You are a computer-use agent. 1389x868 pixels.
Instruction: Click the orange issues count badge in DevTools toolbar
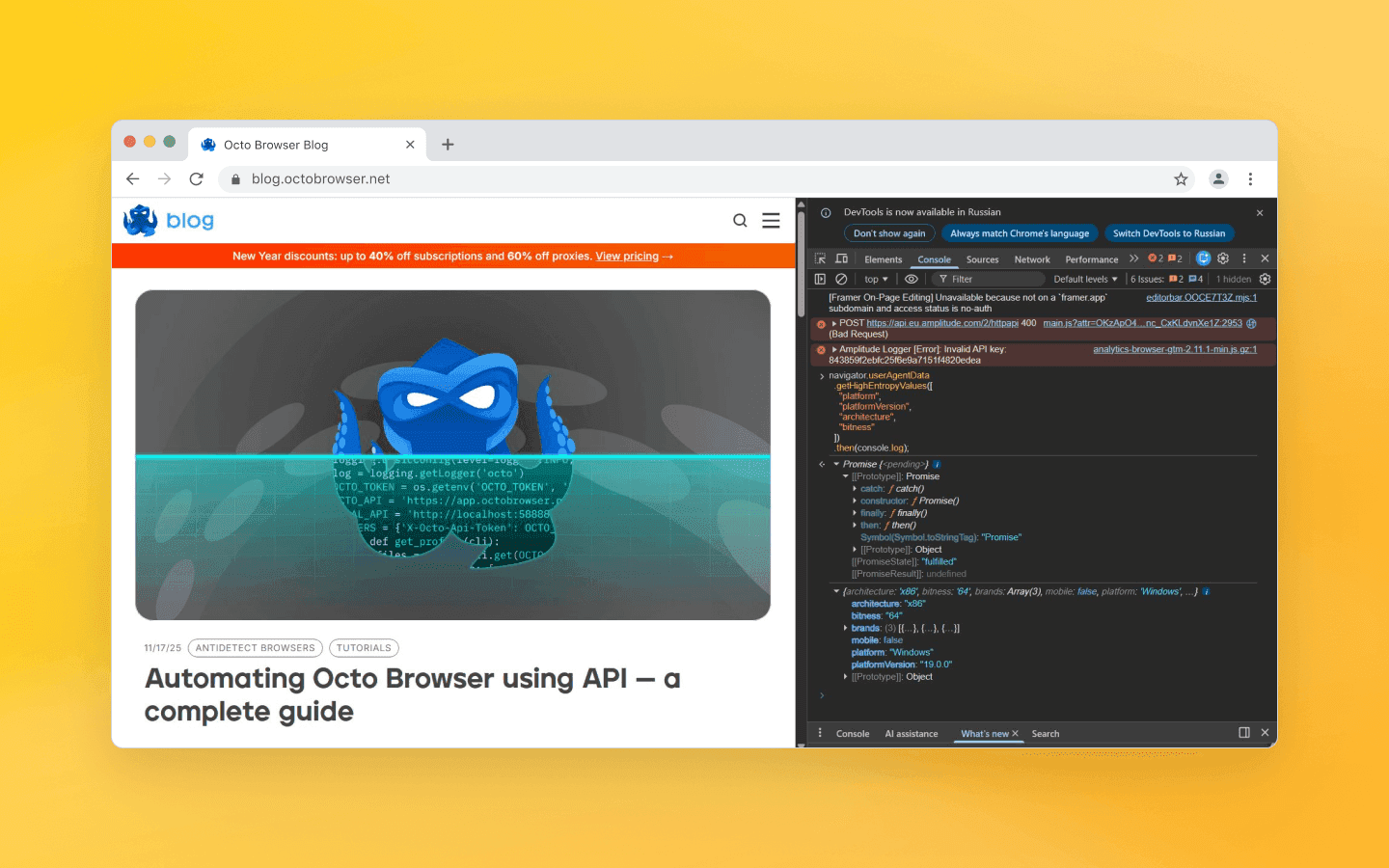click(x=1175, y=258)
